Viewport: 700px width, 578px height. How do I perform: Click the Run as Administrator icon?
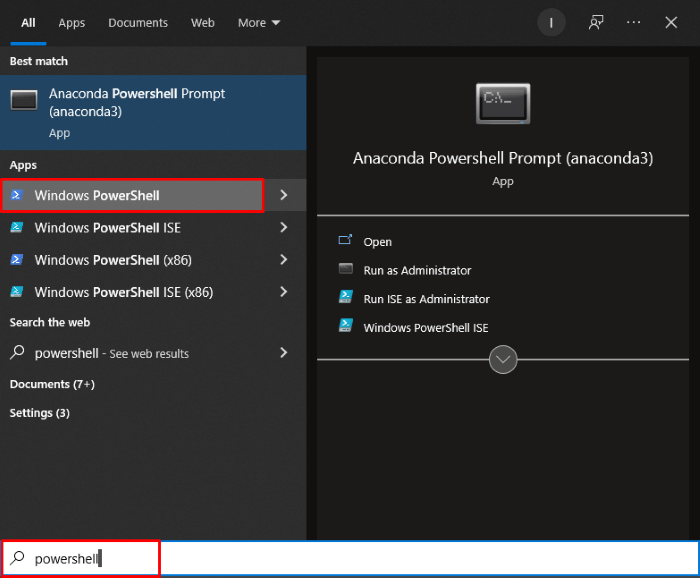[x=346, y=269]
